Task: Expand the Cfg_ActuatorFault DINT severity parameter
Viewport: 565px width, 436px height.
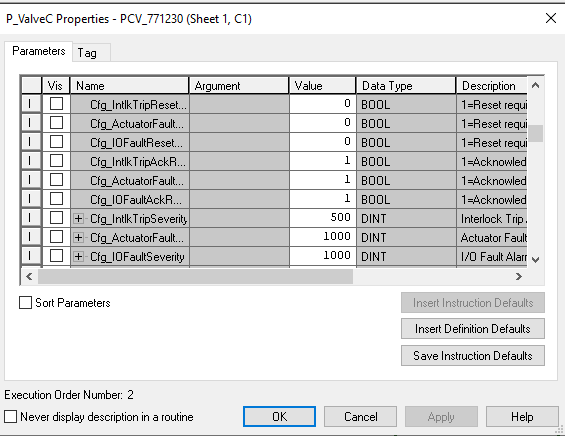Action: (79, 237)
